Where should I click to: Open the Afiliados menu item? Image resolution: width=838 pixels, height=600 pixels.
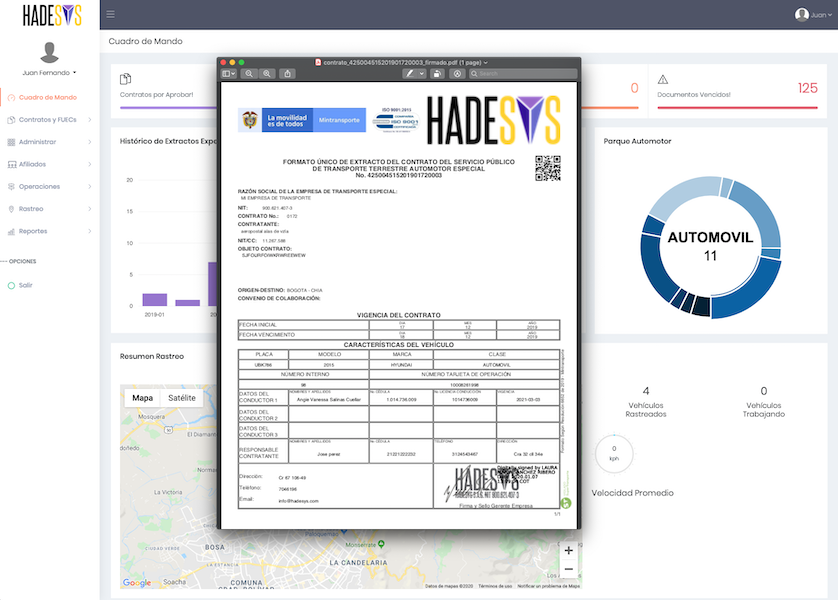32,165
